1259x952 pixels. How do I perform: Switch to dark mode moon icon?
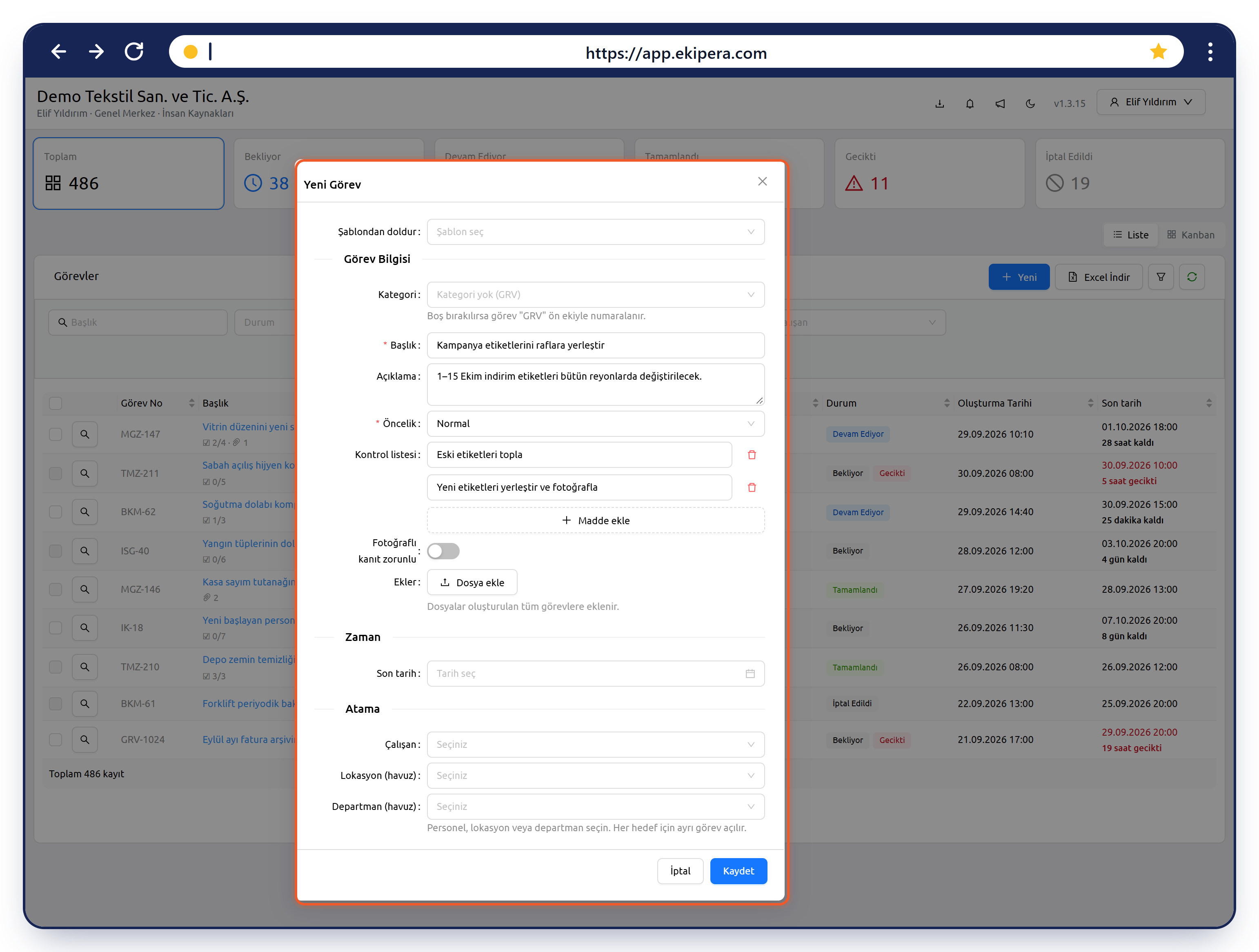[1030, 104]
